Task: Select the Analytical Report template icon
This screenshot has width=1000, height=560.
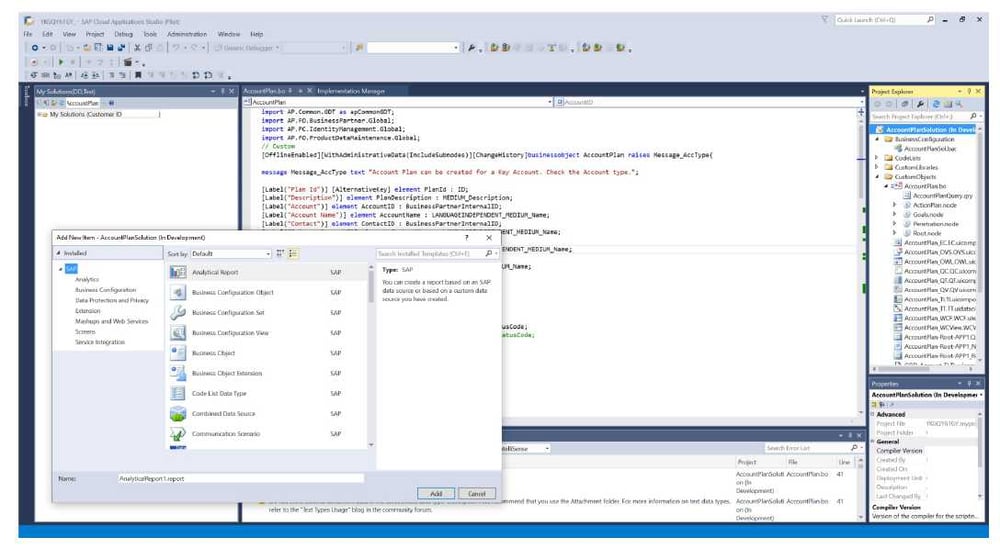Action: click(178, 272)
